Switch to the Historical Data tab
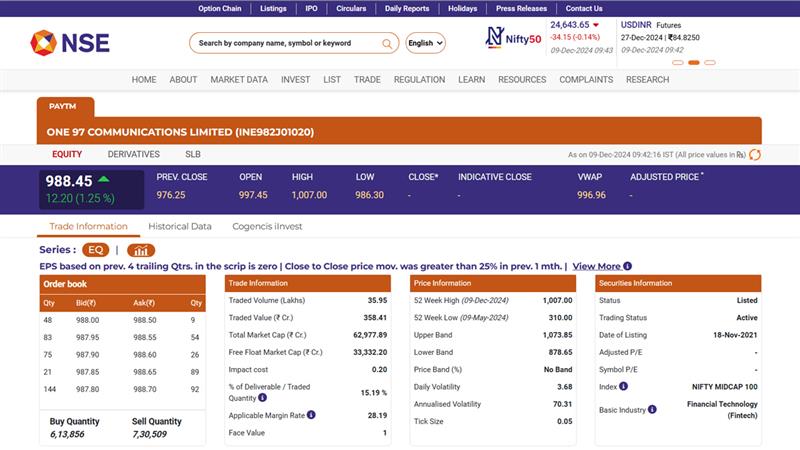800x450 pixels. [x=180, y=227]
